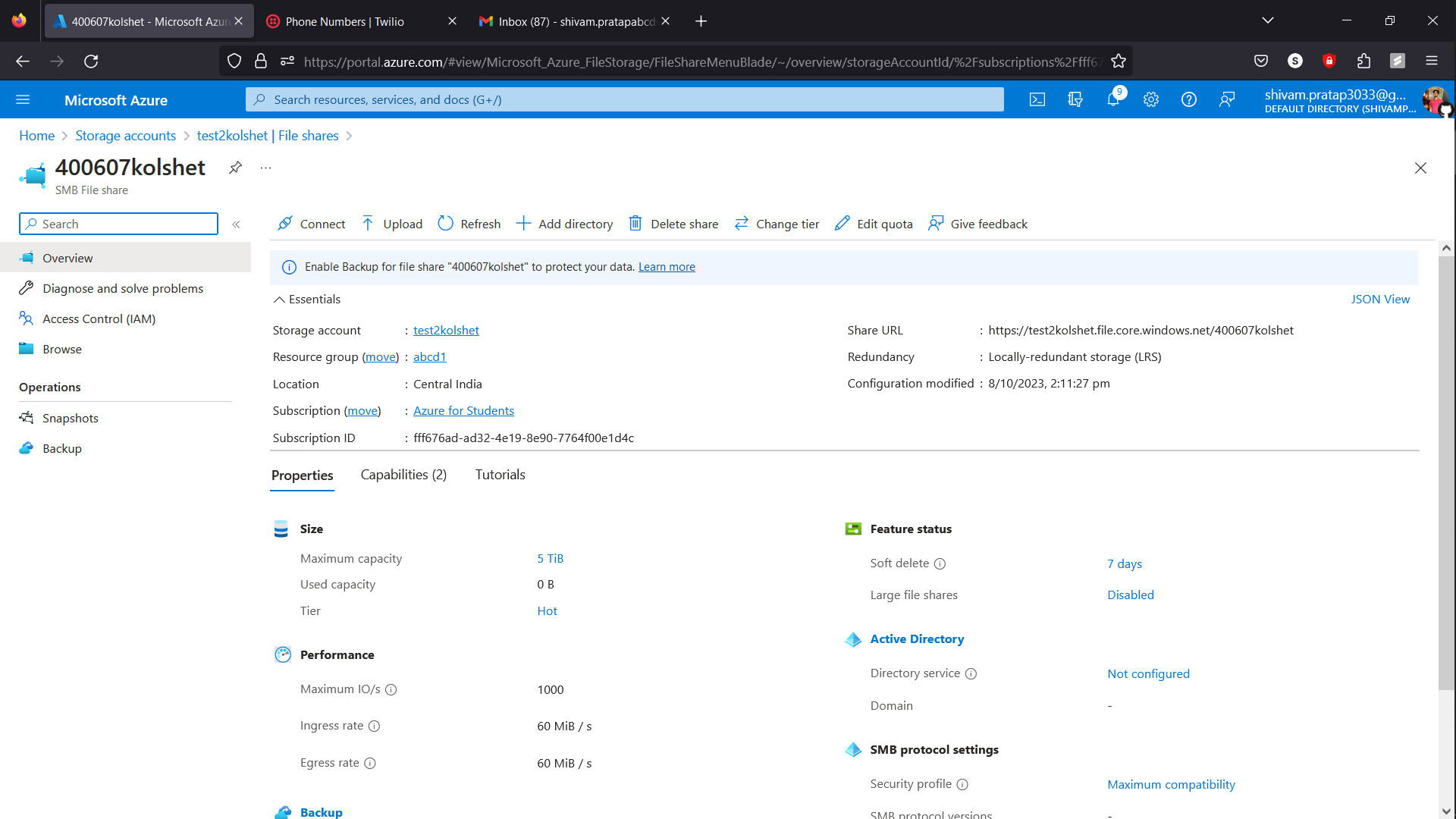Collapse the left sidebar with double chevron
Screen dimensions: 1456x819
[x=236, y=224]
